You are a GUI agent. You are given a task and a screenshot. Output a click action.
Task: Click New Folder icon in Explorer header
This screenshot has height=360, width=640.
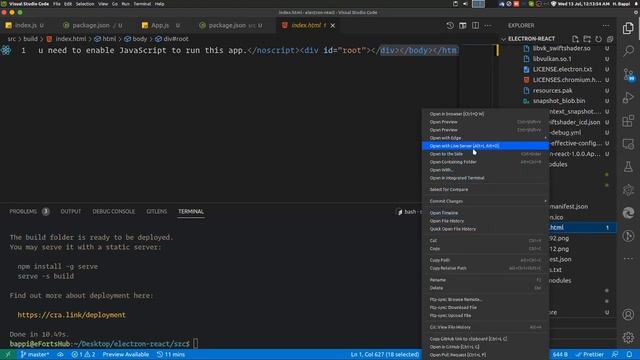pos(587,39)
